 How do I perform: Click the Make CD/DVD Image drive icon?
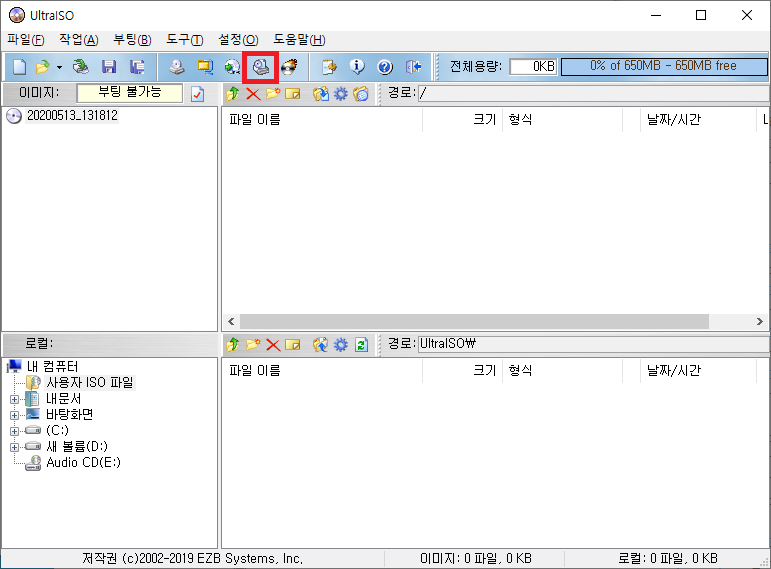tap(177, 66)
